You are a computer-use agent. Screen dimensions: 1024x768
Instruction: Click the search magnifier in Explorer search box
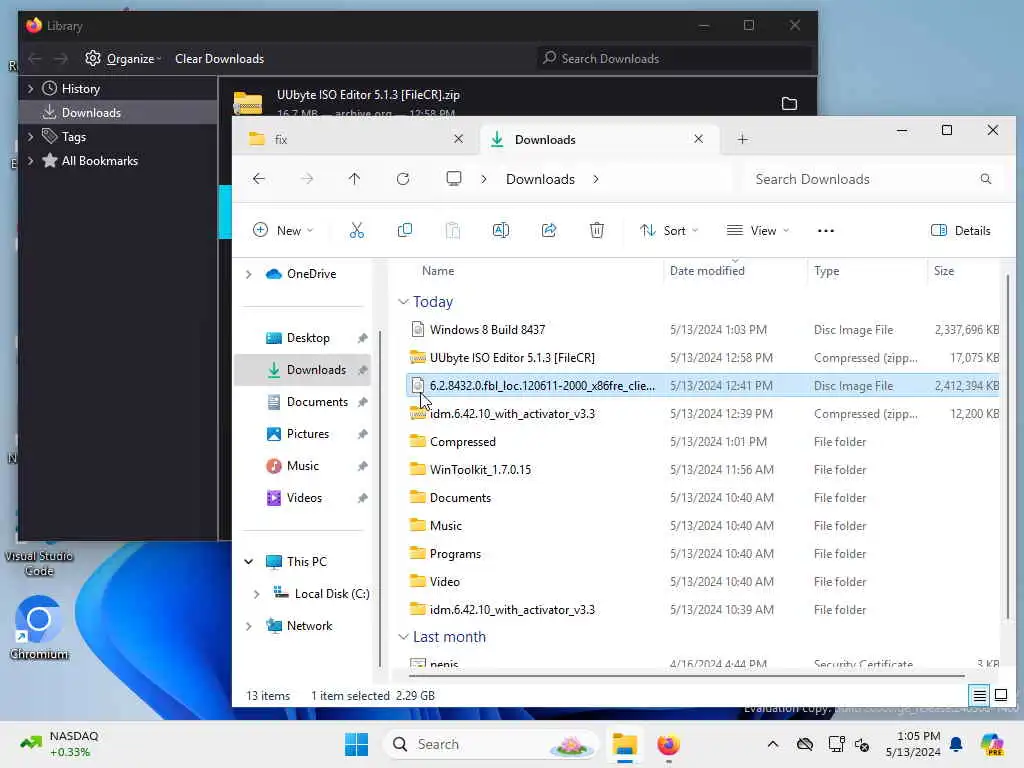[x=985, y=179]
